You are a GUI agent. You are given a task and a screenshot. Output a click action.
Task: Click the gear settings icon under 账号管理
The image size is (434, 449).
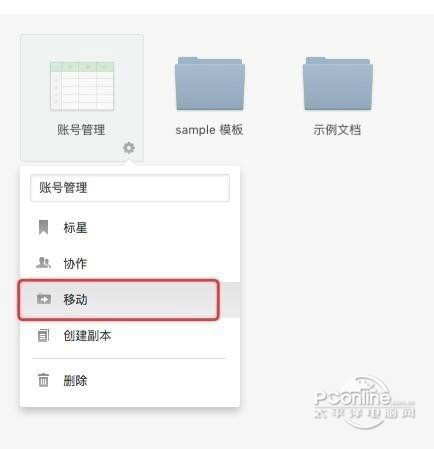tap(129, 148)
